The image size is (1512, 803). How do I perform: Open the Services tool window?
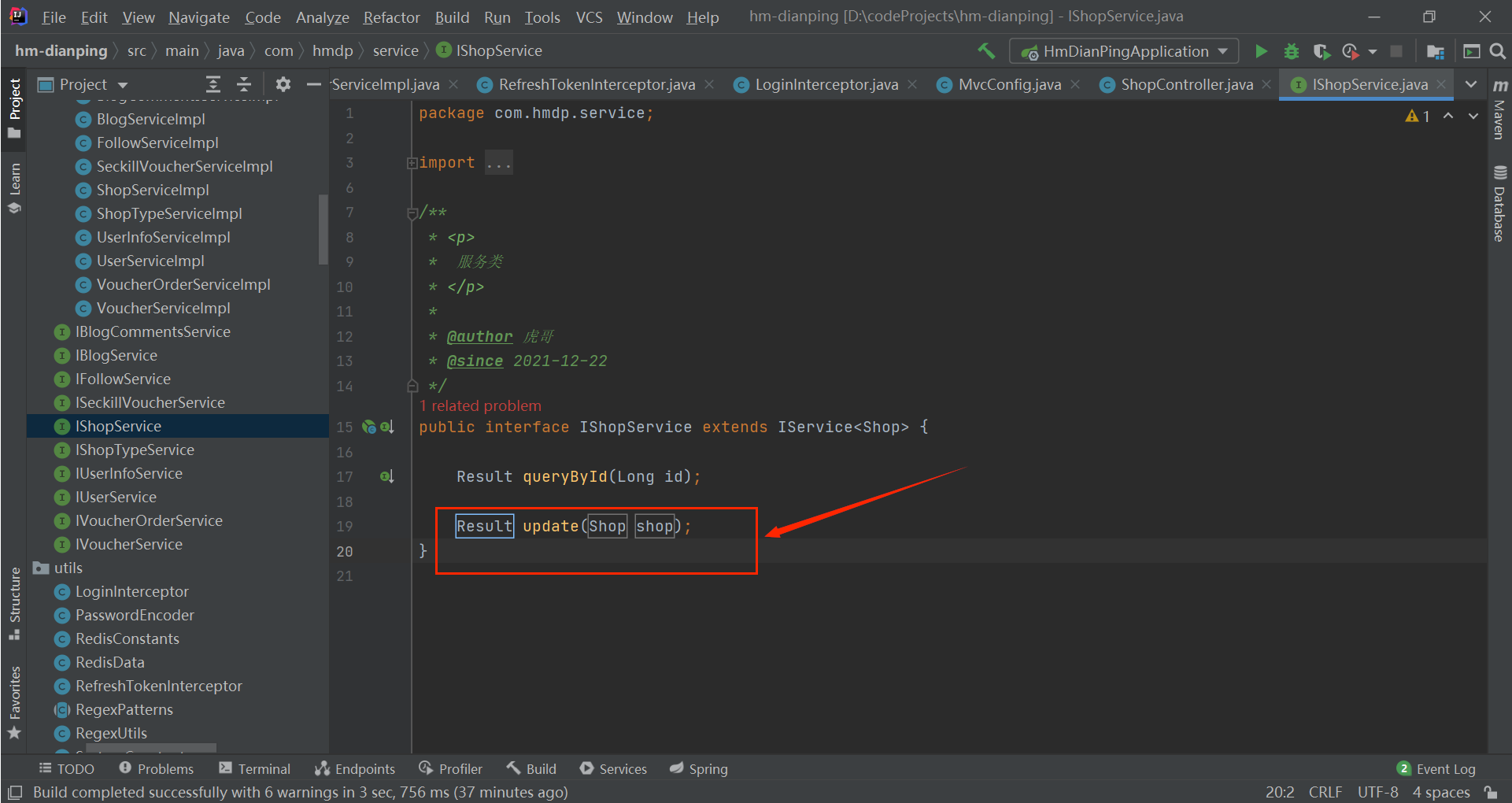(613, 769)
